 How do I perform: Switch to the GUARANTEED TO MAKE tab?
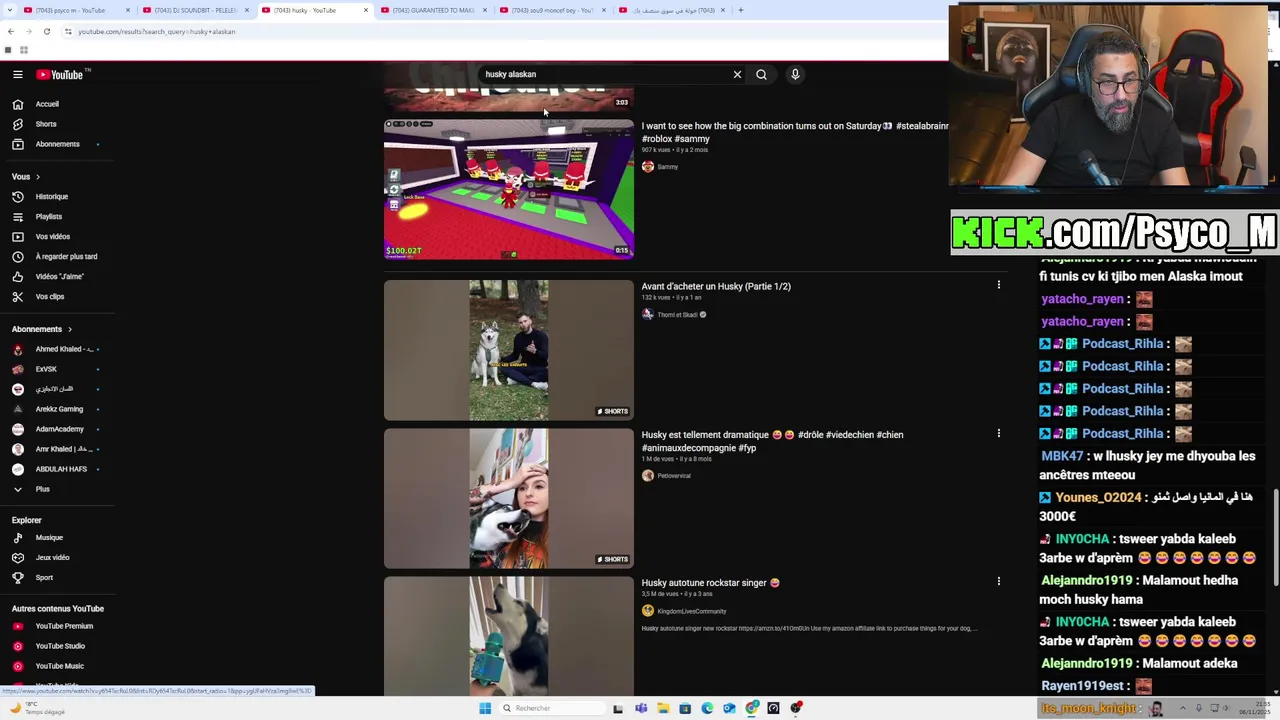click(432, 10)
